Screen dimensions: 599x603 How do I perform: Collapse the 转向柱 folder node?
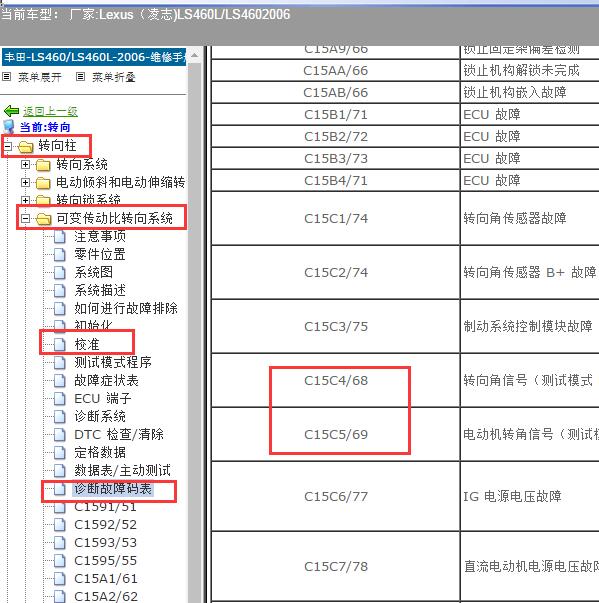[7, 146]
